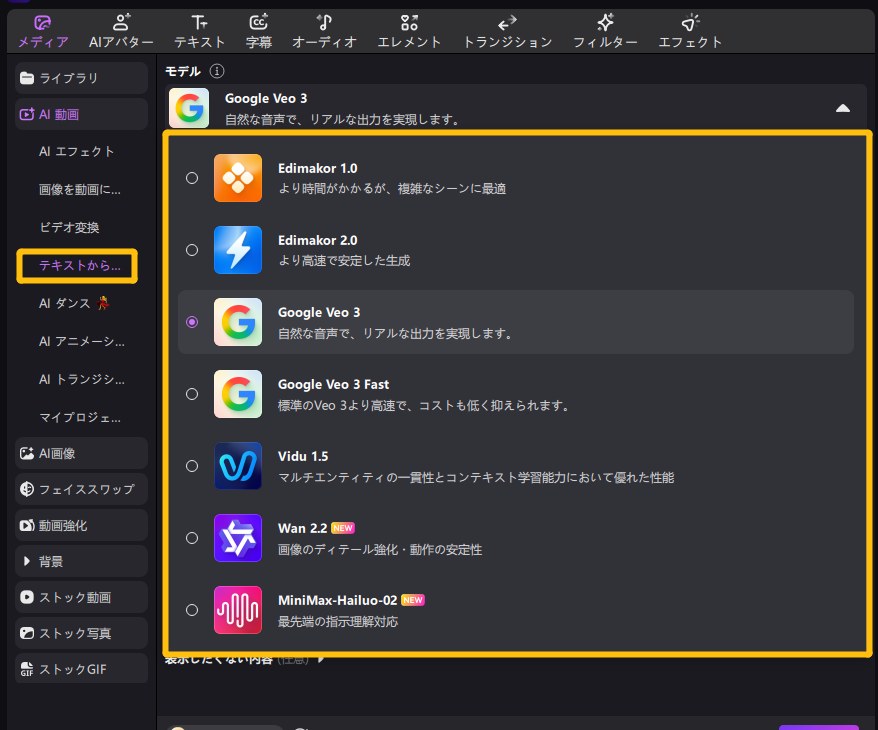
Task: Open the ライブラリ sidebar button
Action: click(82, 78)
